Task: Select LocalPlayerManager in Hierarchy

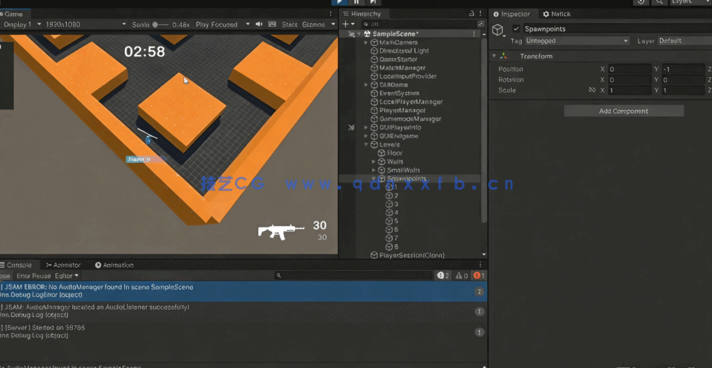Action: point(411,102)
